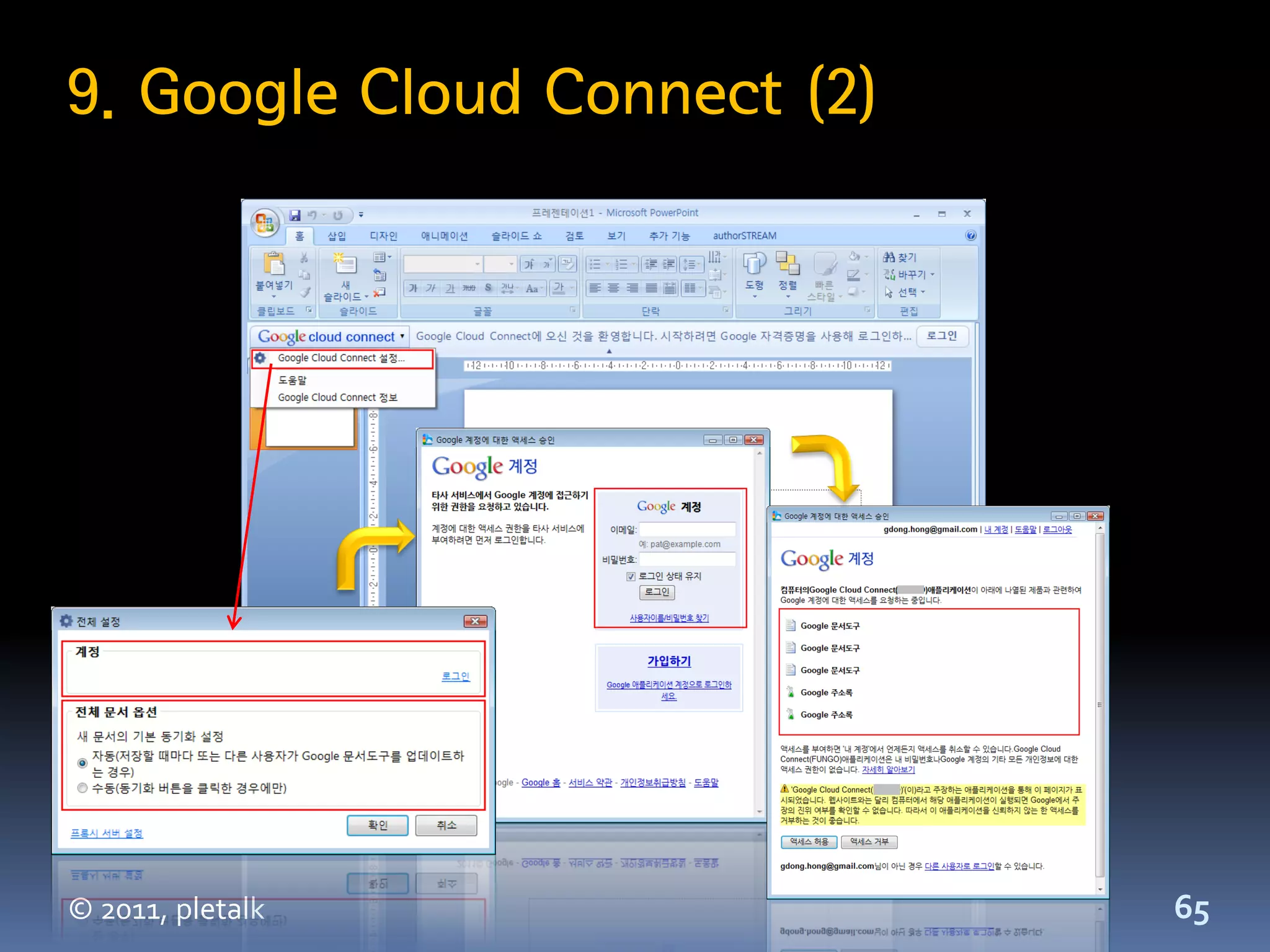Click the Center text alignment icon

coord(613,288)
